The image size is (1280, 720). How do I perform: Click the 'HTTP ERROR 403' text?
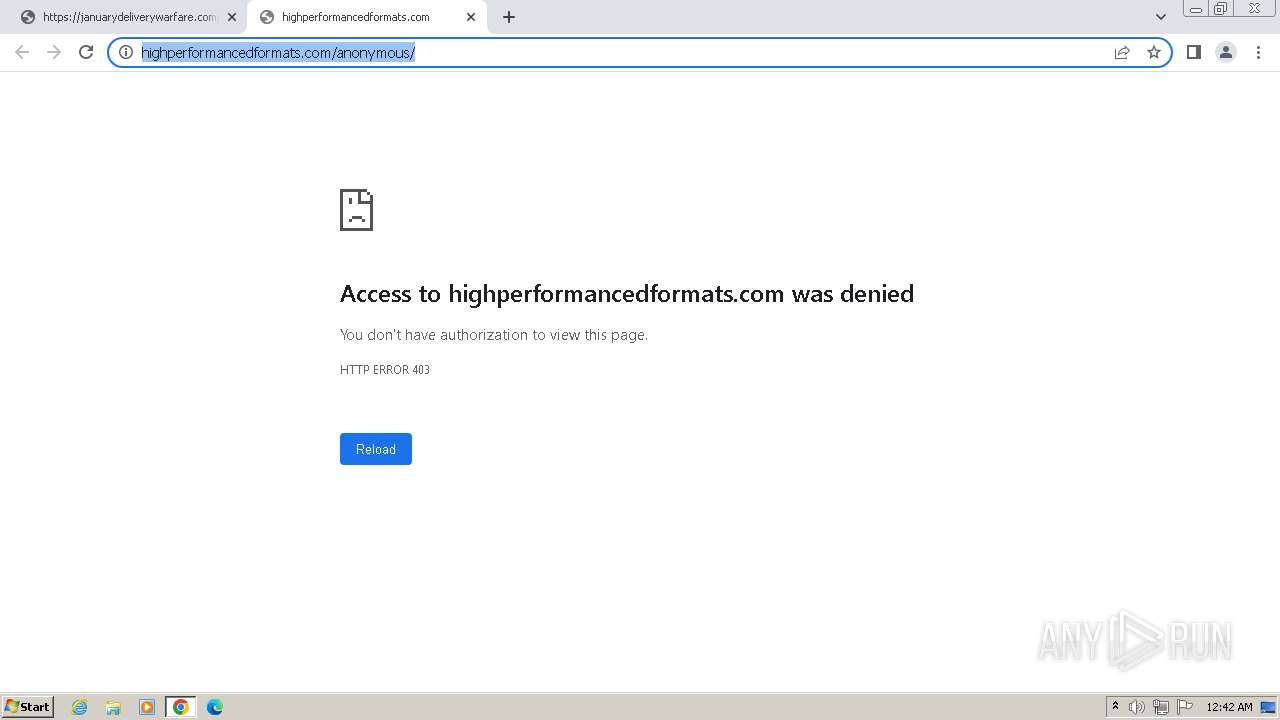[385, 370]
